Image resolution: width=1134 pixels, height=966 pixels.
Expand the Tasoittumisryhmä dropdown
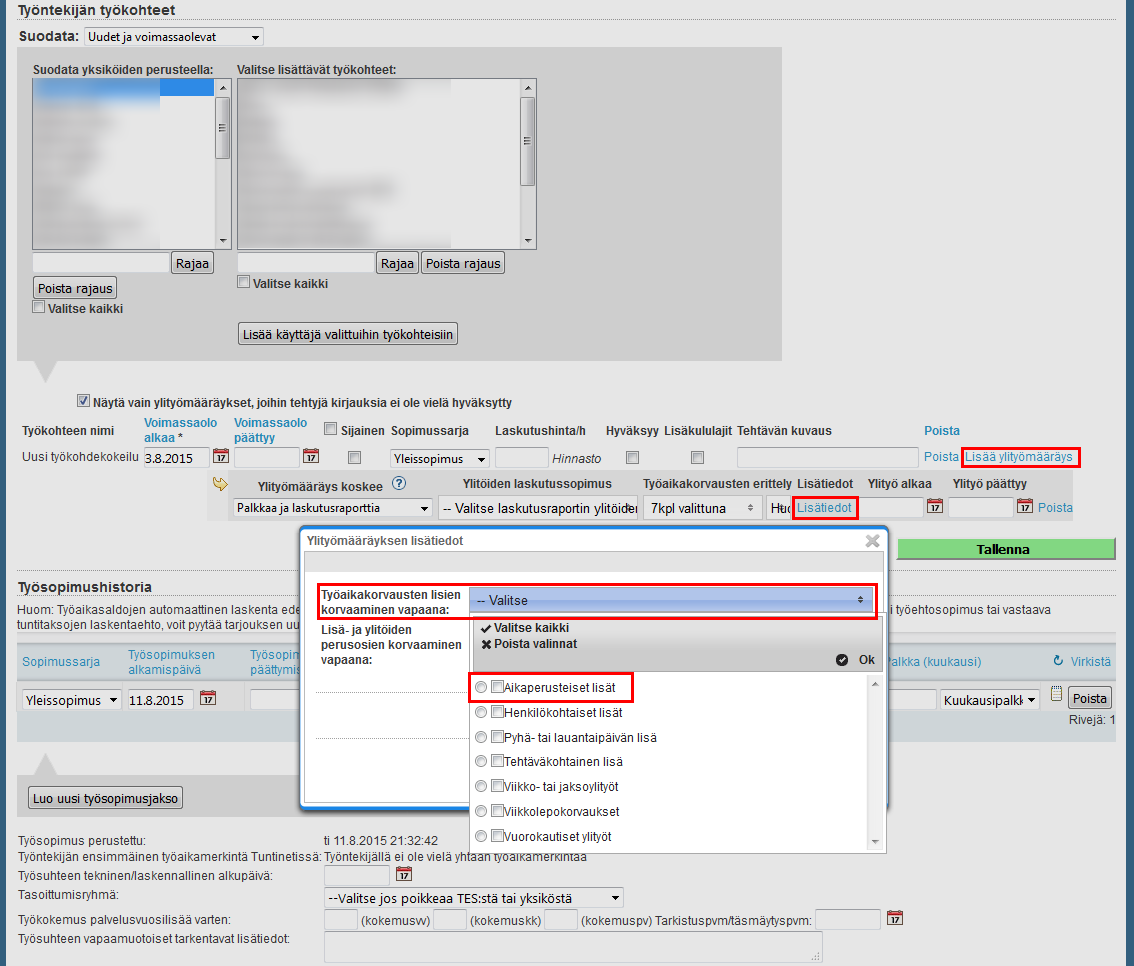474,898
